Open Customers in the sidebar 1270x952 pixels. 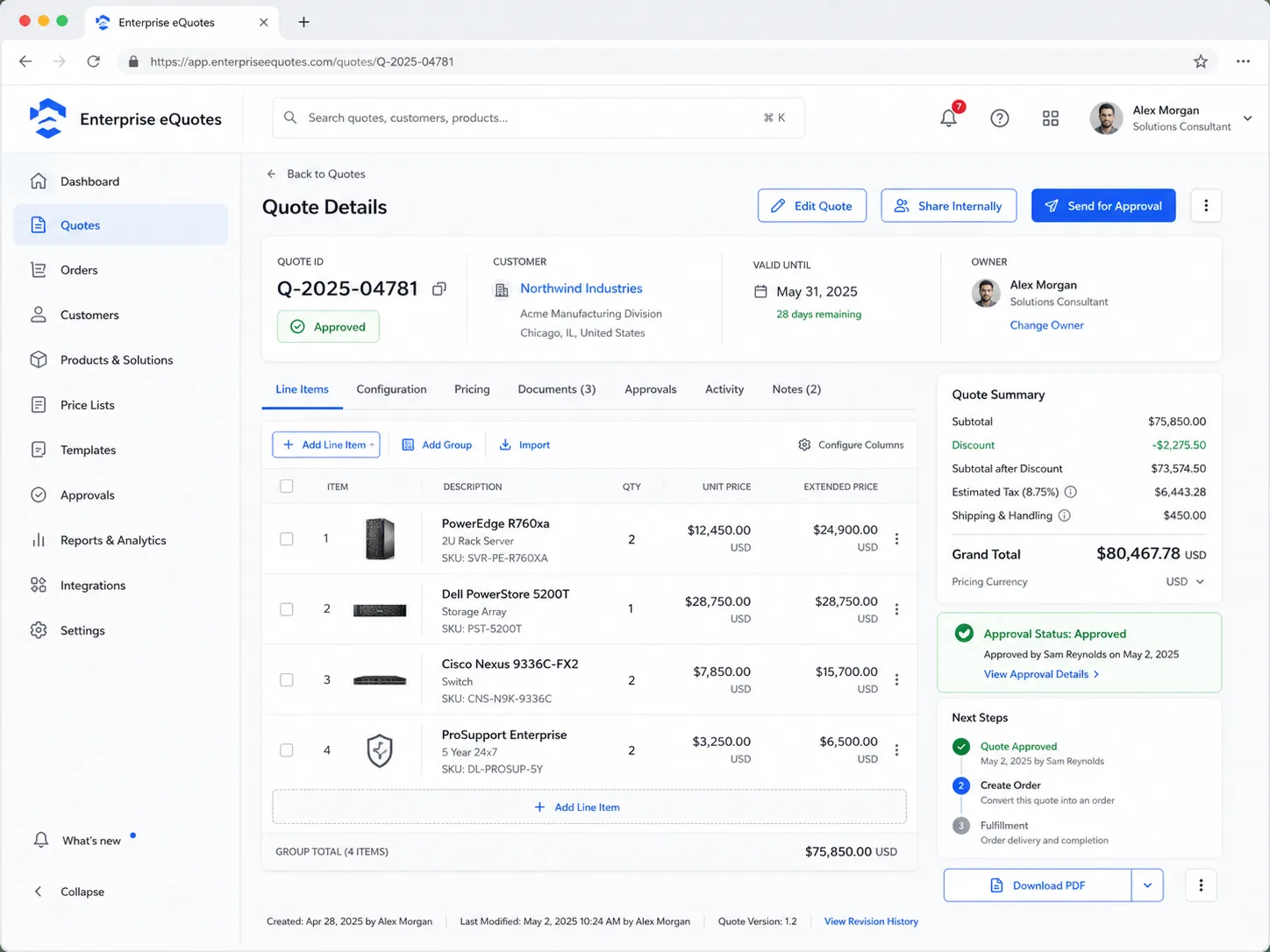click(x=121, y=315)
